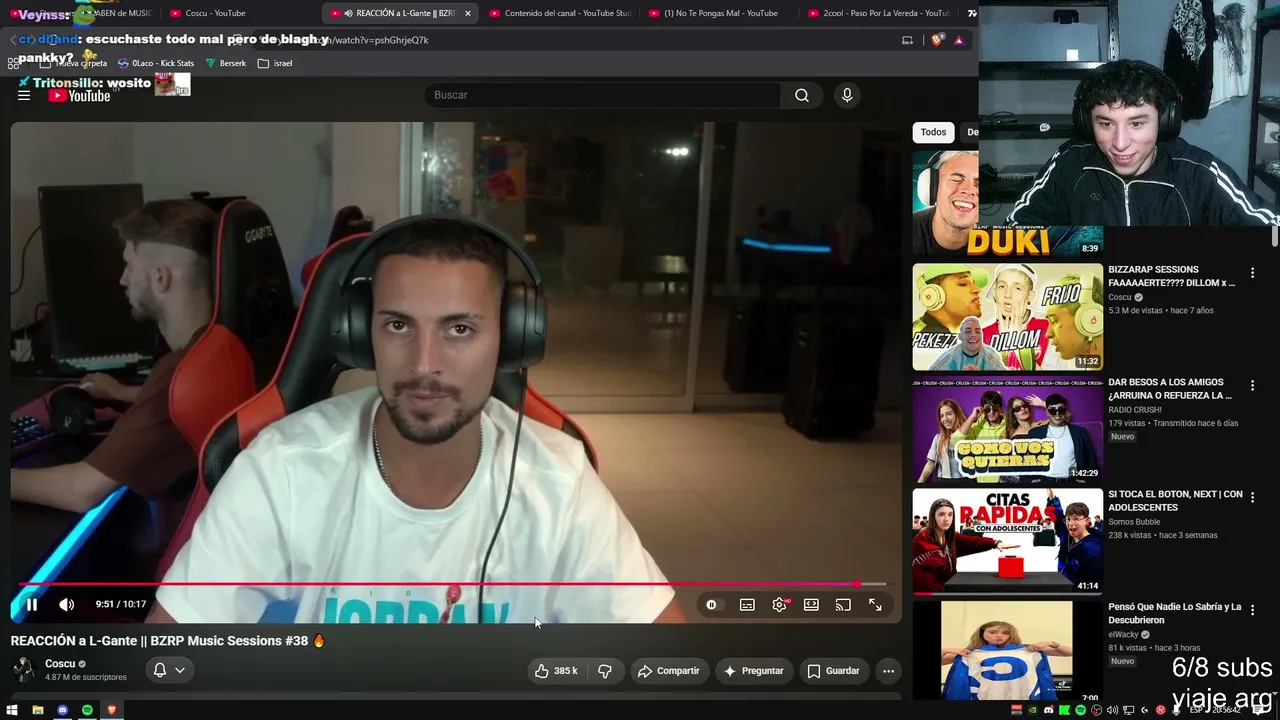
Task: Open options for the BIZZARAP SESSIONS video
Action: pyautogui.click(x=1252, y=273)
